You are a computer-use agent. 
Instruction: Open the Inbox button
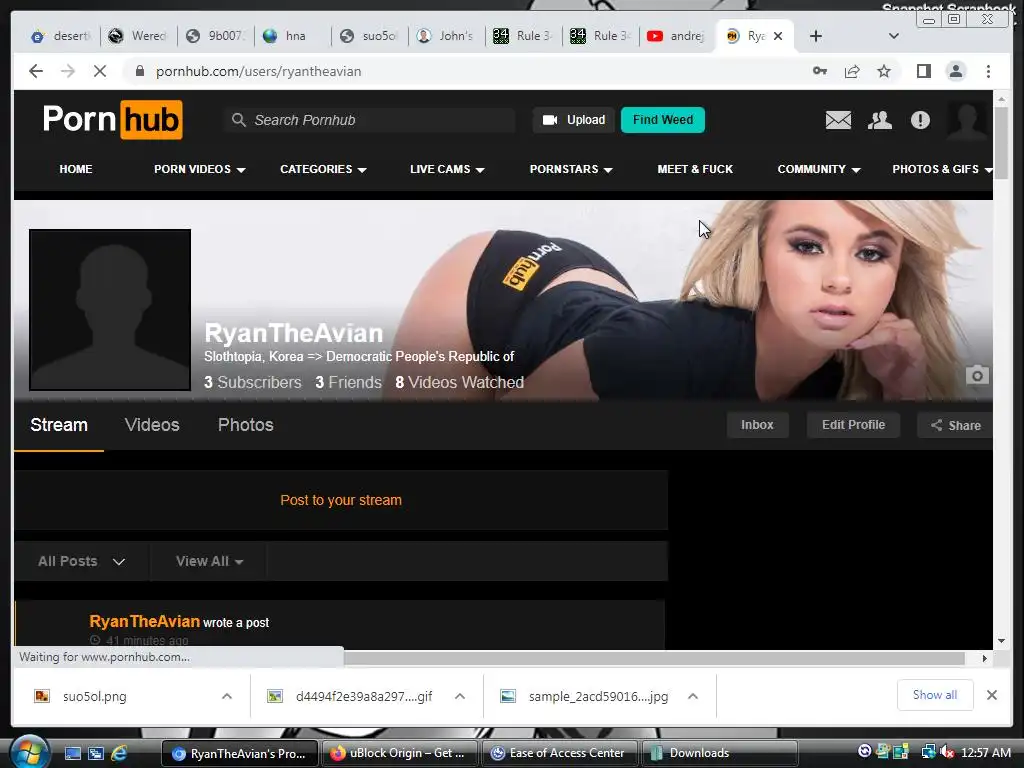(758, 425)
